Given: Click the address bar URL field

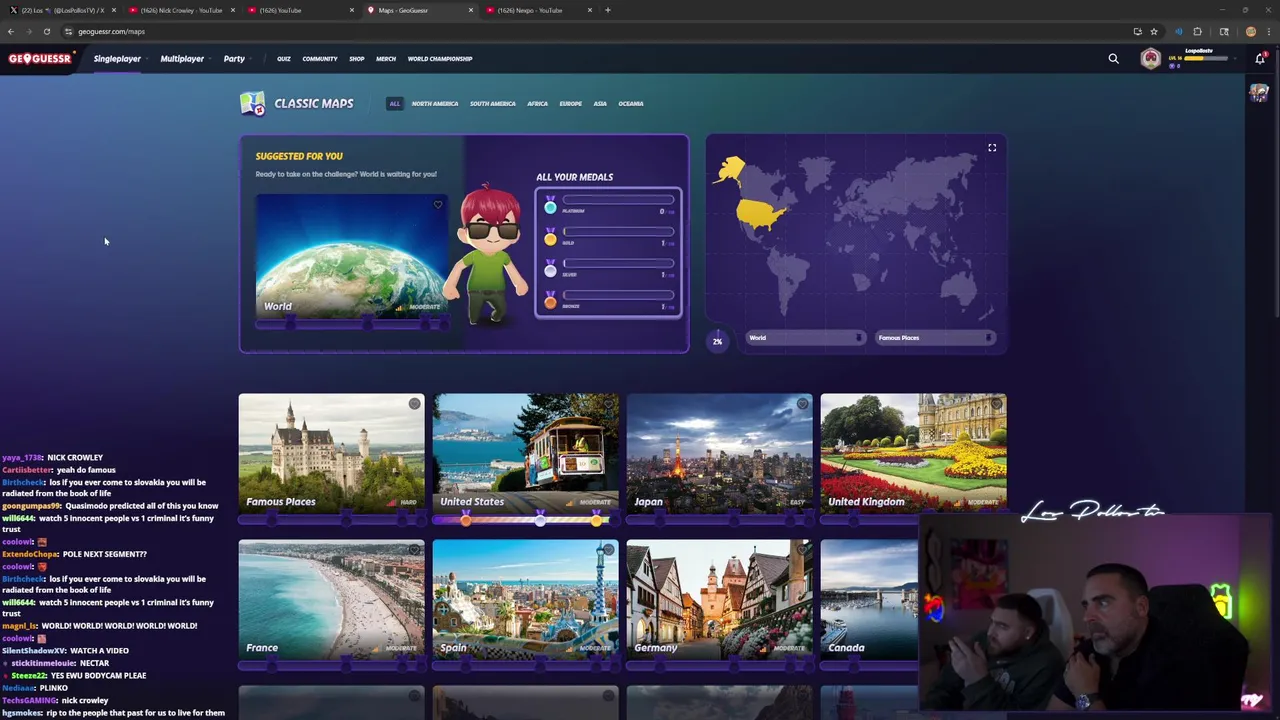Looking at the screenshot, I should click(600, 31).
